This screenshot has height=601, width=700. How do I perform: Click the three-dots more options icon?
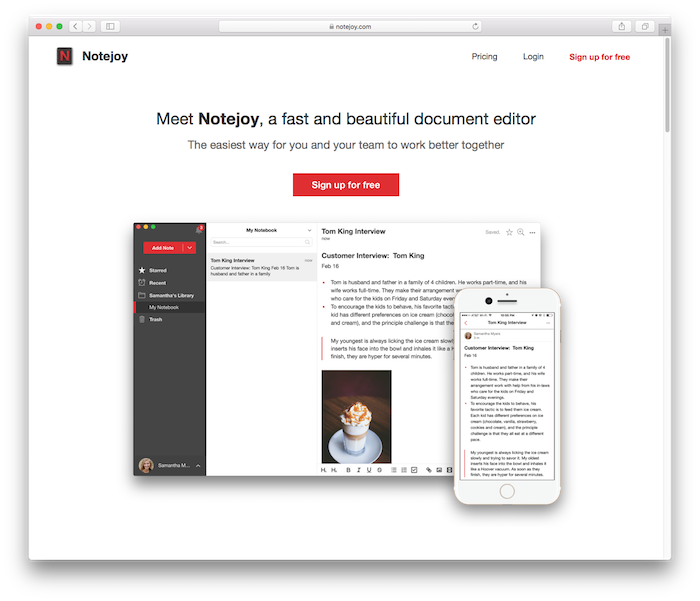[x=532, y=232]
